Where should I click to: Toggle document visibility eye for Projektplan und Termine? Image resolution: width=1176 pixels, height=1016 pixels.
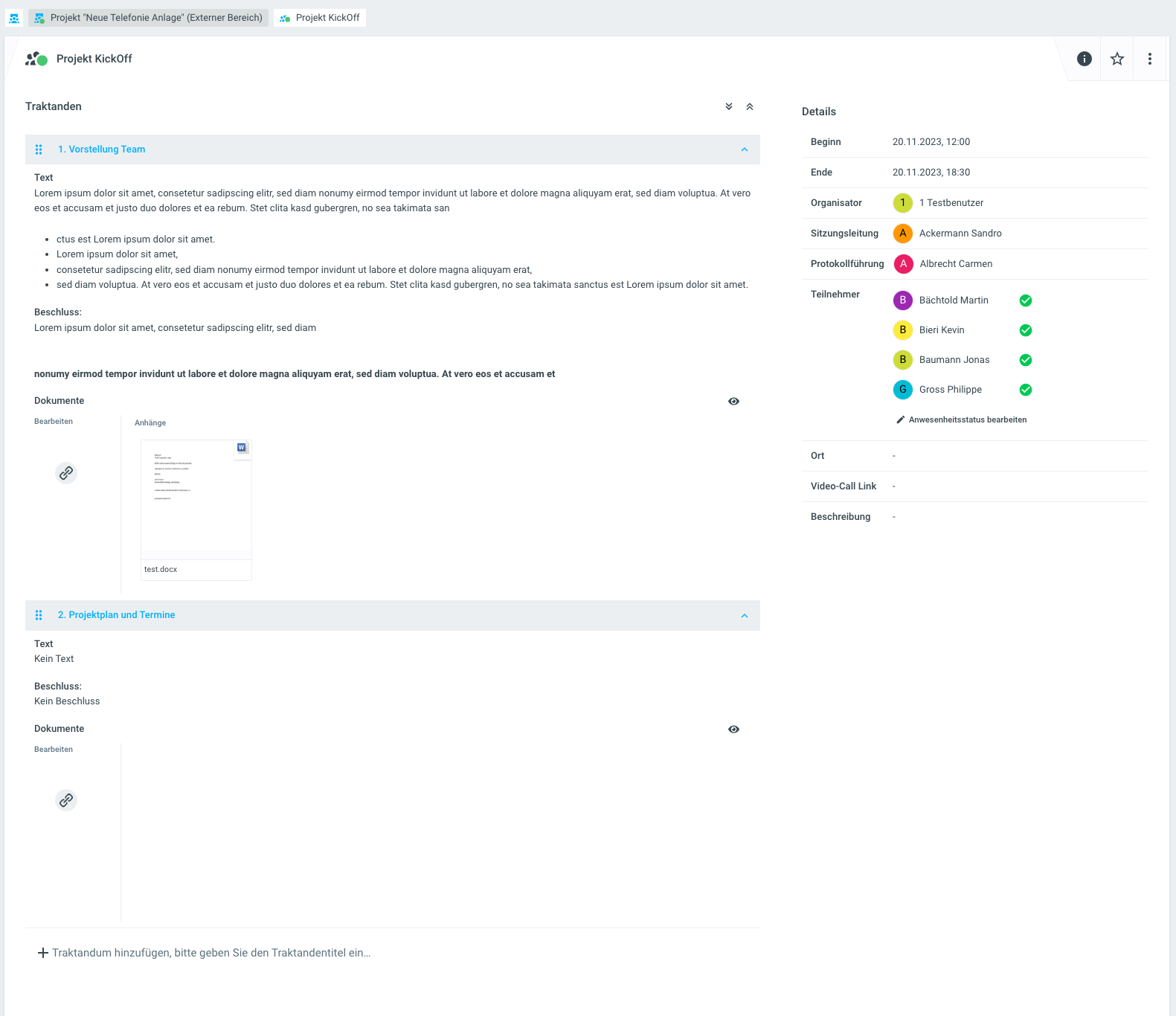pos(733,729)
